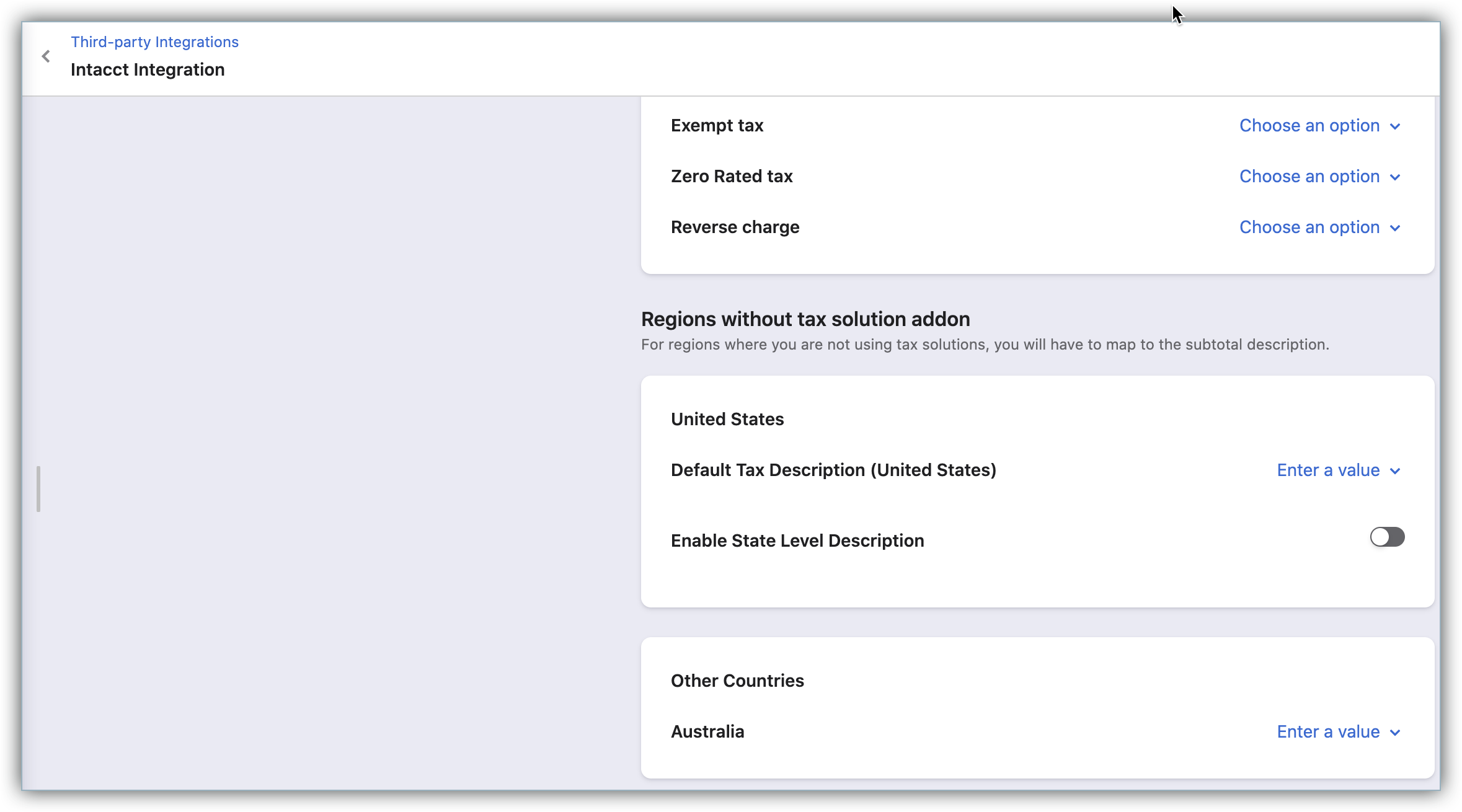Screen dimensions: 1462x812
Task: Expand Default Tax Description Enter a value
Action: tap(1339, 470)
